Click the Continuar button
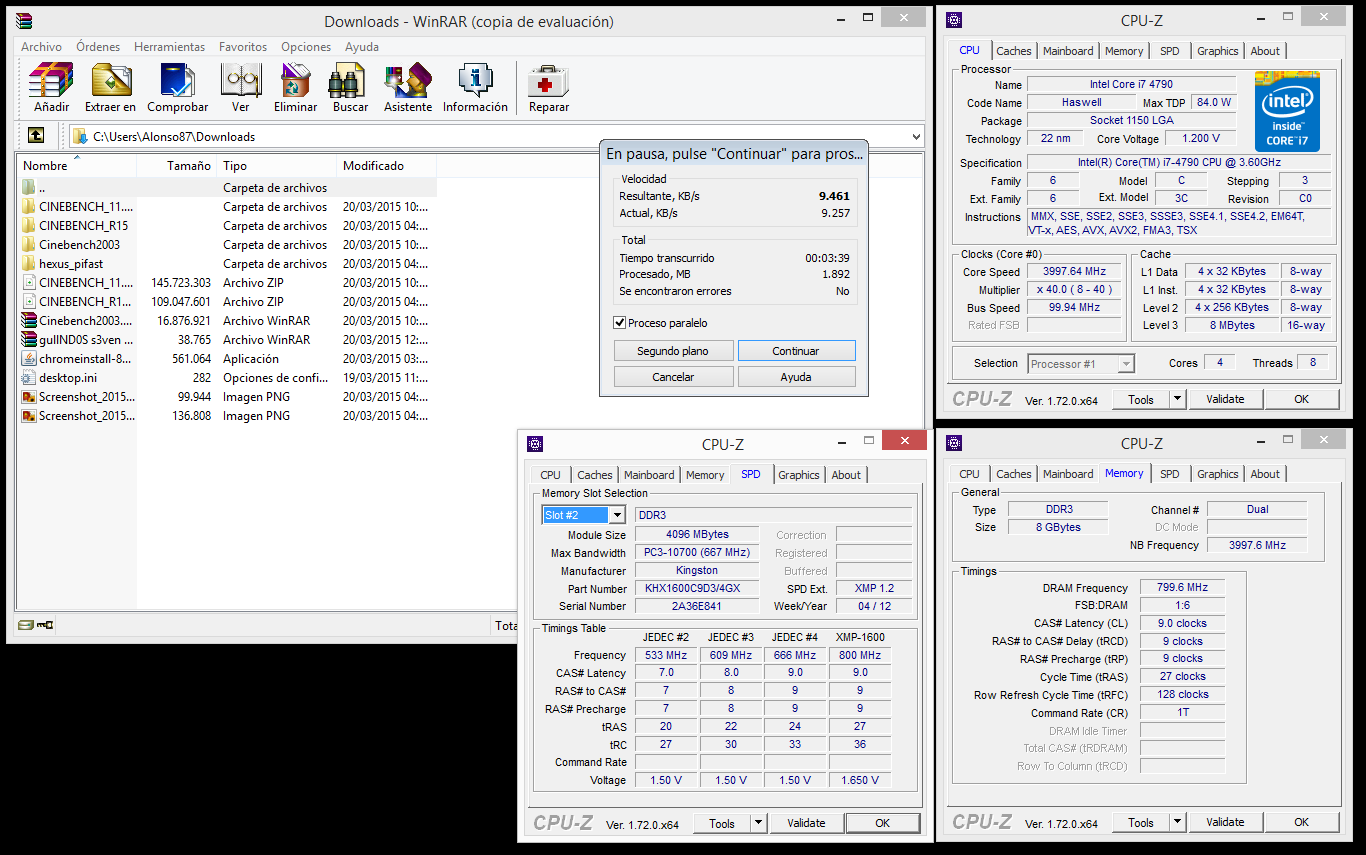Screen dimensions: 1366x855 796,351
